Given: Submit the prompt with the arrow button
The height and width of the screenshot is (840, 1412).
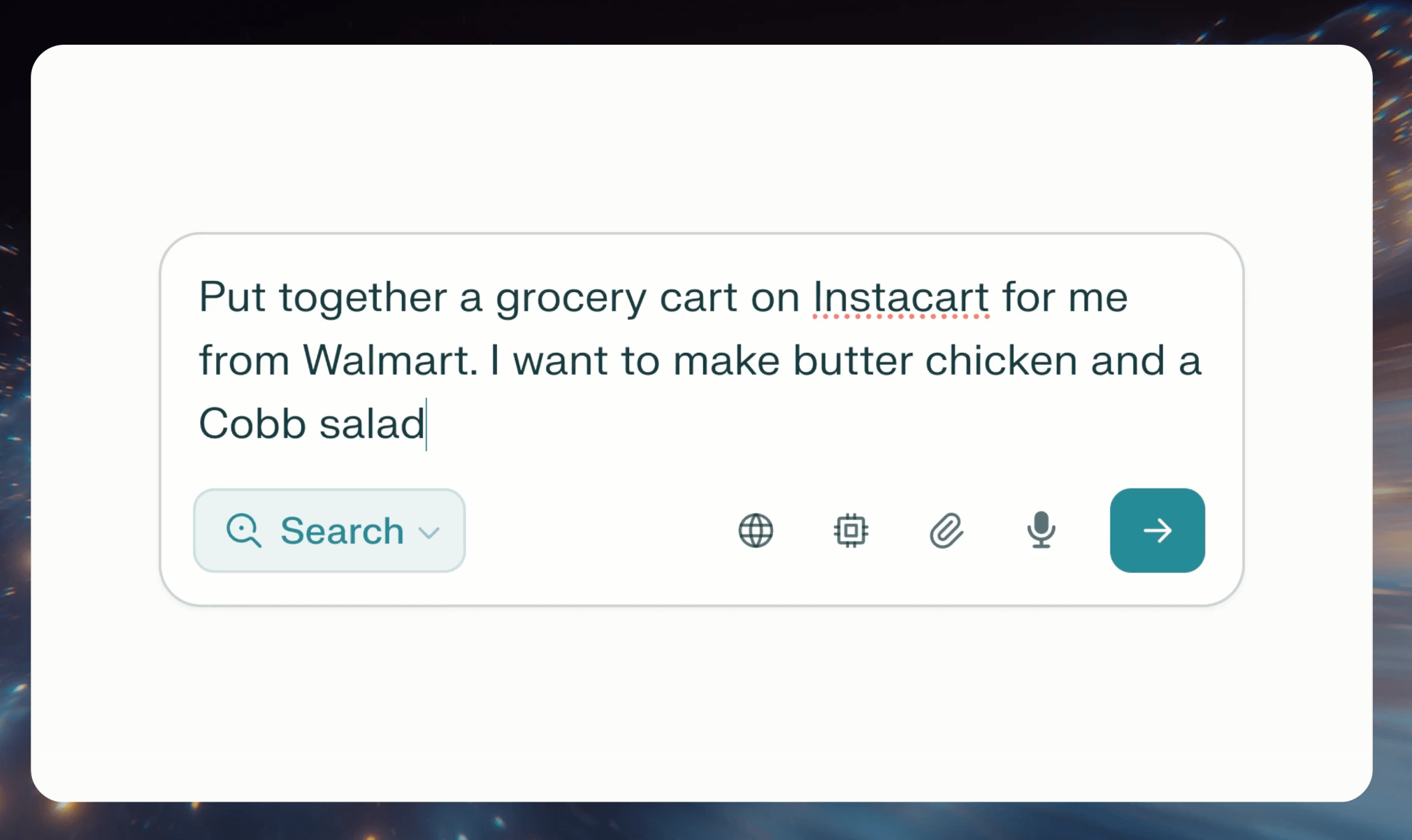Looking at the screenshot, I should point(1157,530).
